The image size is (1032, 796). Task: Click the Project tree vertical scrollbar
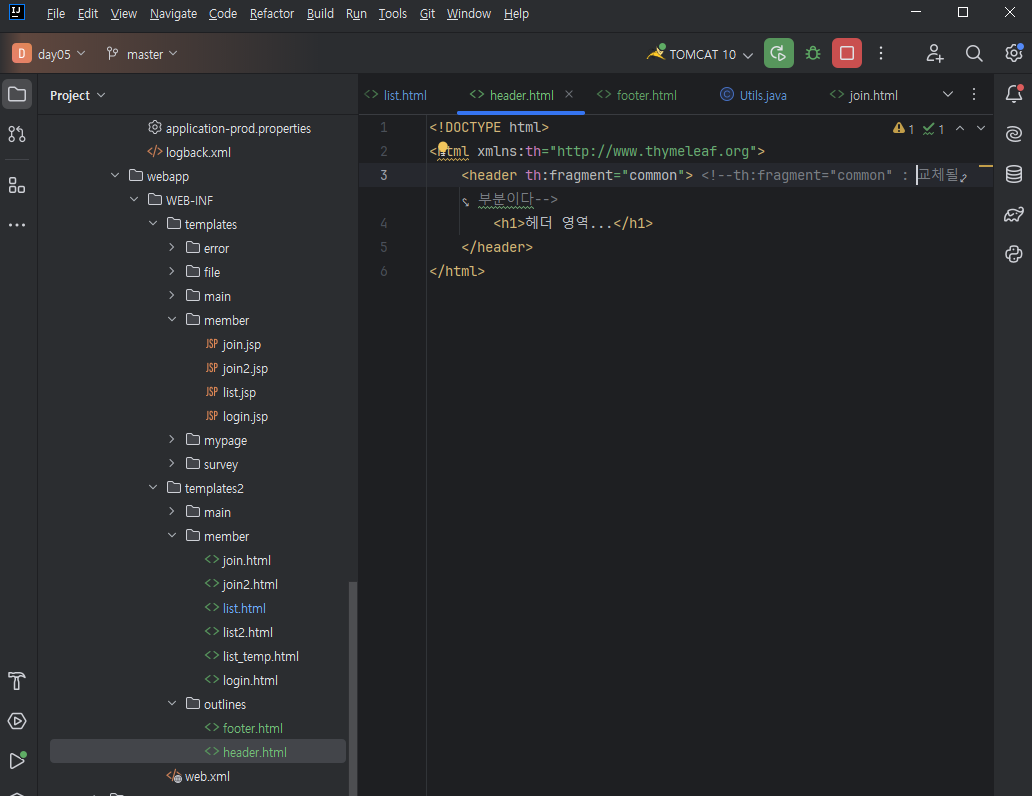pyautogui.click(x=353, y=688)
